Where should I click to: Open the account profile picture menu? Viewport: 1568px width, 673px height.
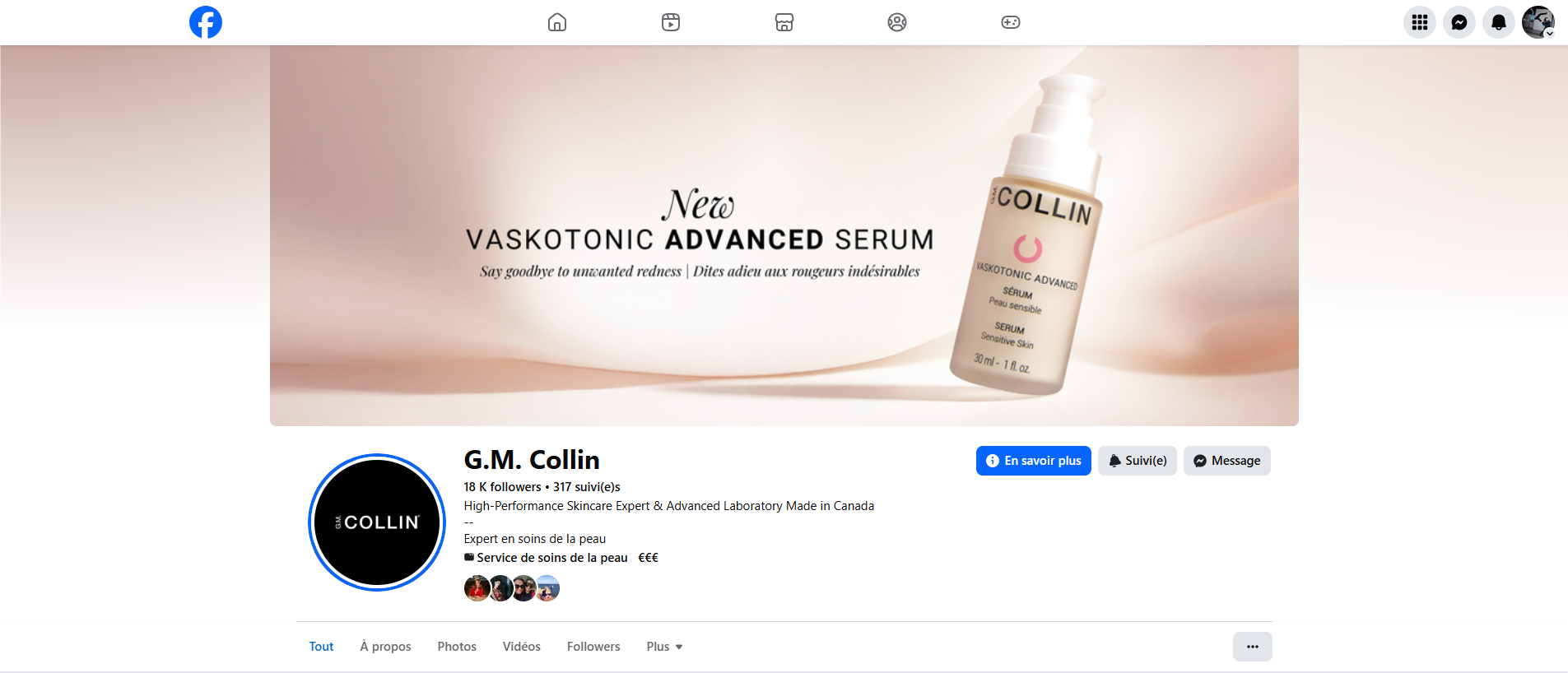click(1538, 22)
